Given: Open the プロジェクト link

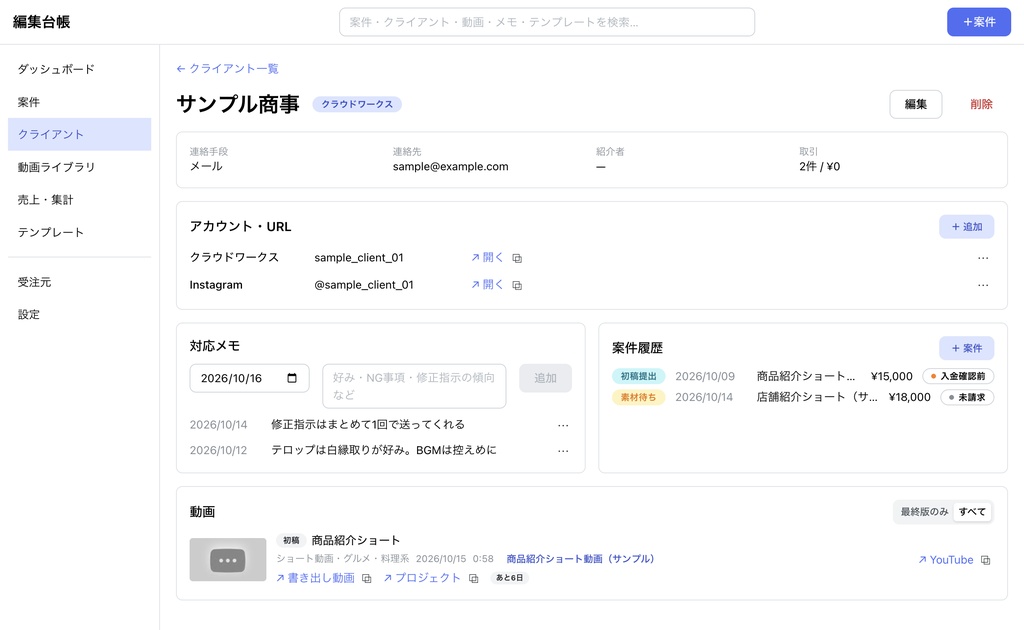Looking at the screenshot, I should point(422,578).
